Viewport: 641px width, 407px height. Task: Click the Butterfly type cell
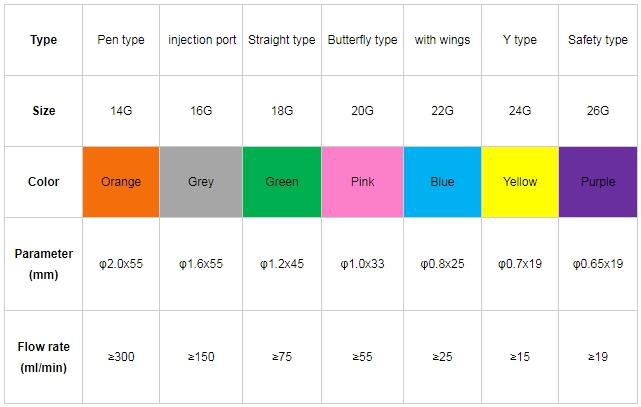[362, 40]
